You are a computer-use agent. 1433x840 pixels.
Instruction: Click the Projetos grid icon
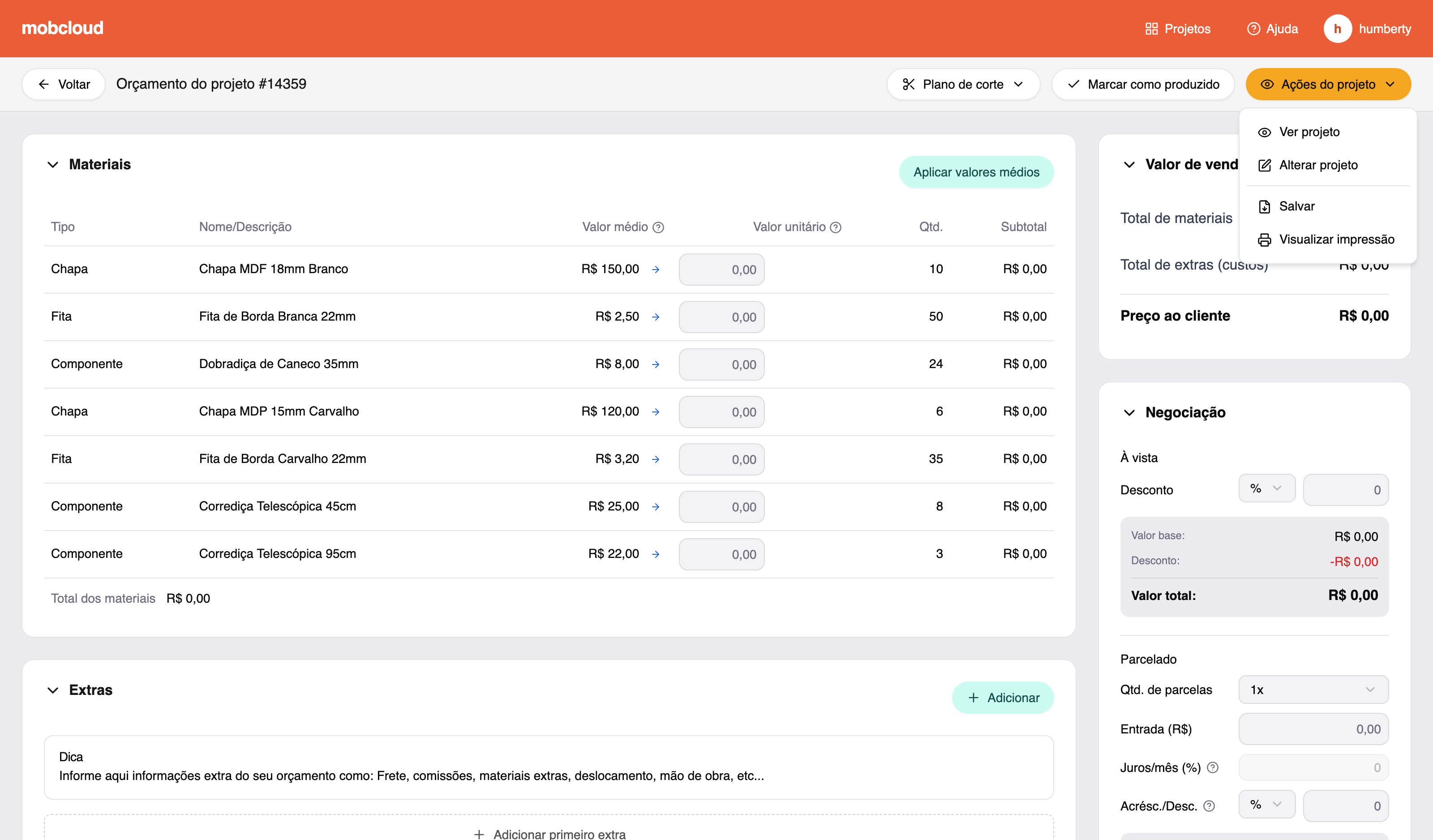[x=1151, y=29]
